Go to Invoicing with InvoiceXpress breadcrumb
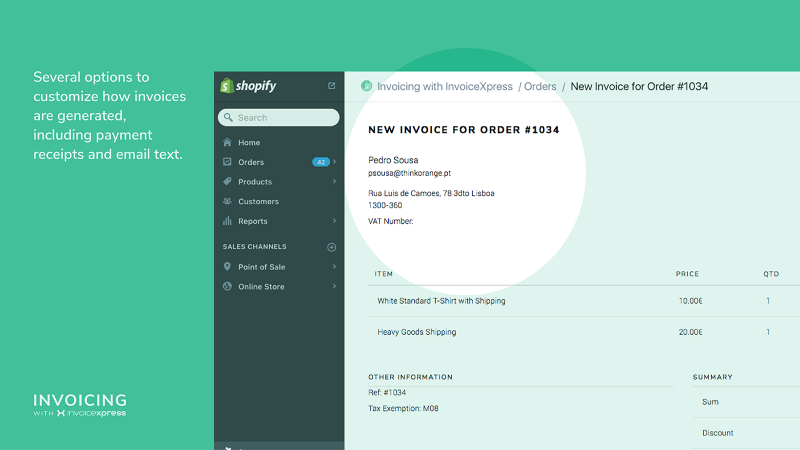 click(x=444, y=86)
